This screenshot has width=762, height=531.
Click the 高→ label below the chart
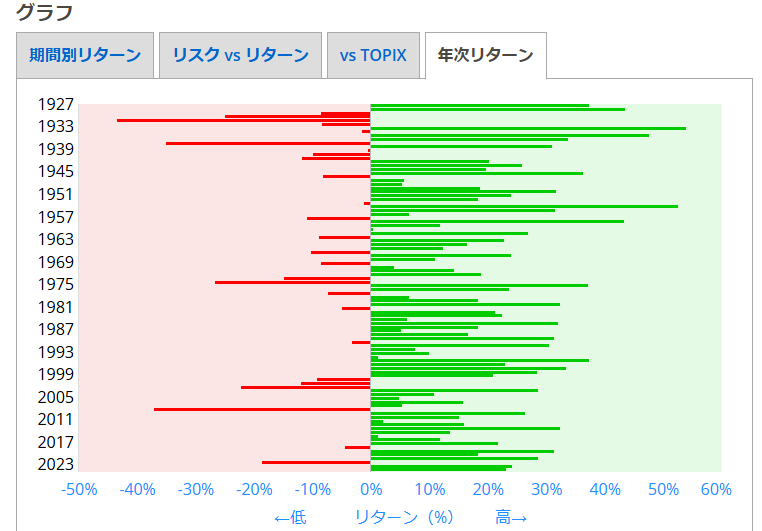(x=510, y=517)
